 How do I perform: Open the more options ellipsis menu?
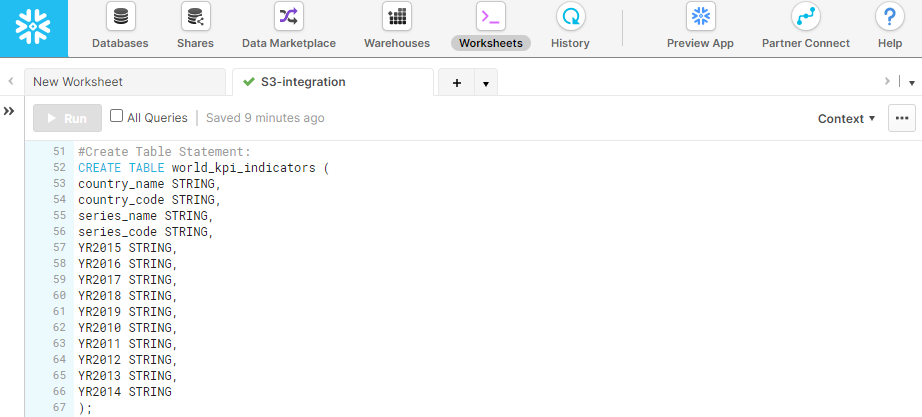point(902,118)
